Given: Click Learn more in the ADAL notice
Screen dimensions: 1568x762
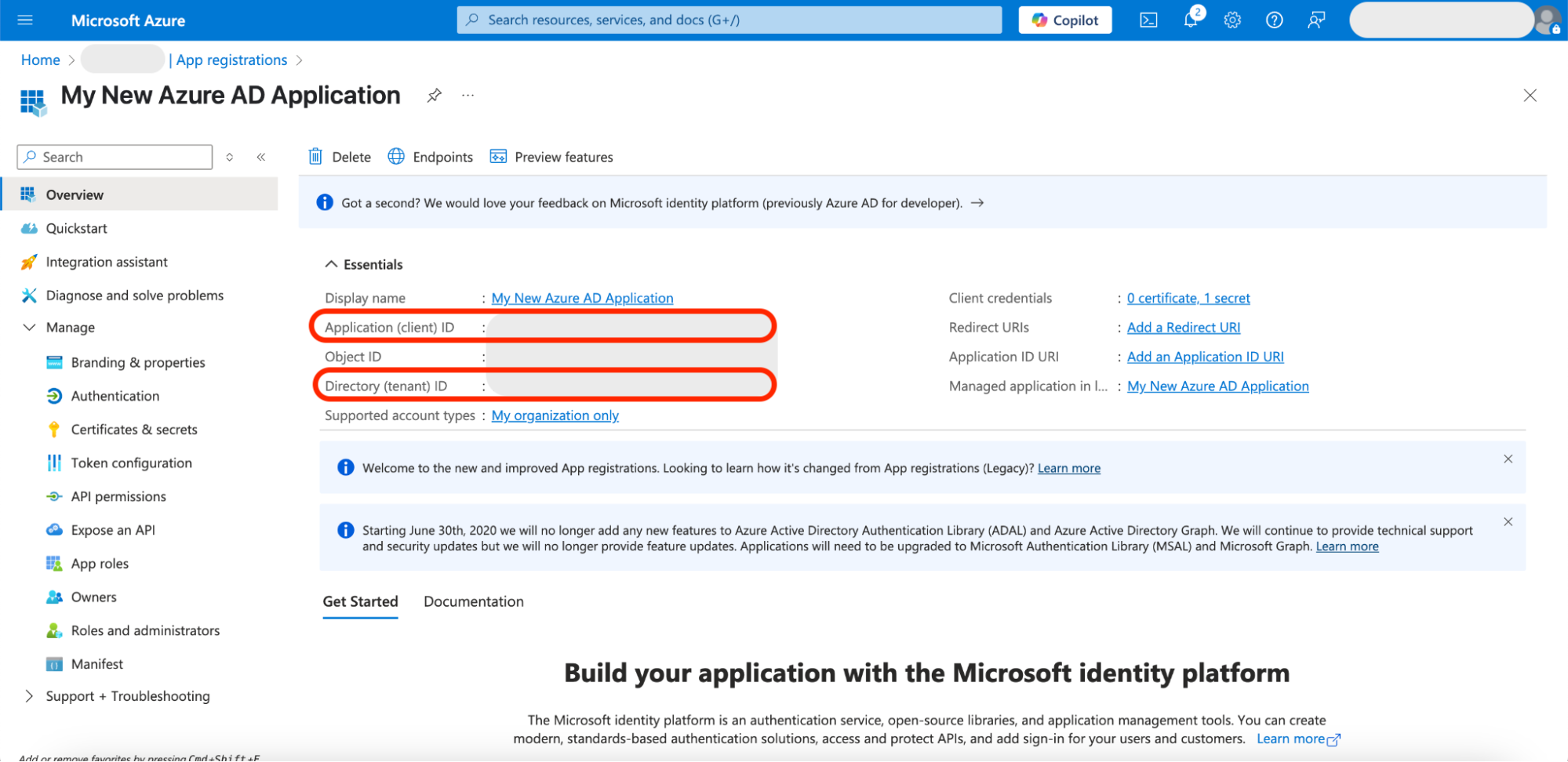Looking at the screenshot, I should point(1347,546).
